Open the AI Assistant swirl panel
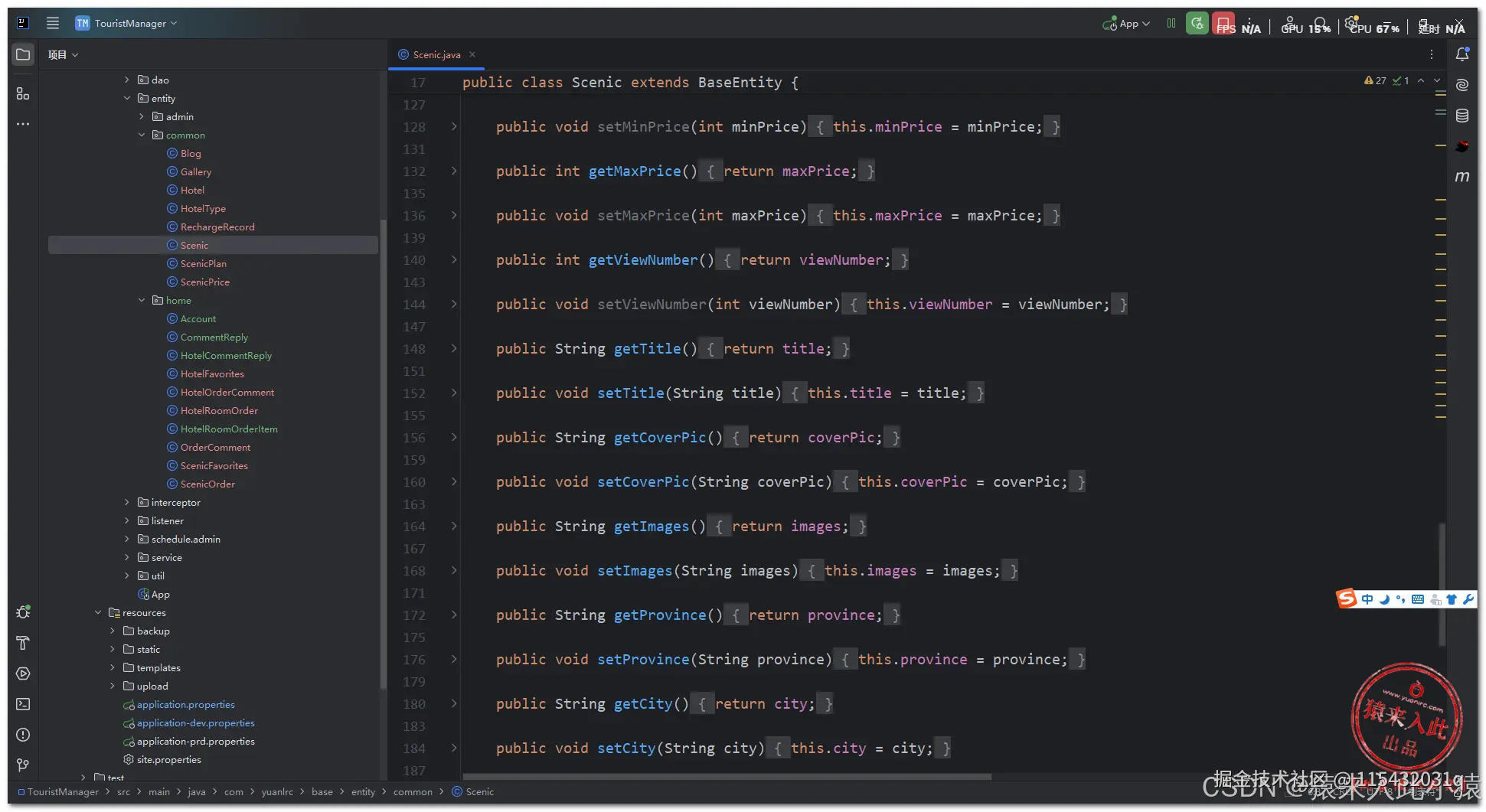Viewport: 1486px width, 812px height. click(x=1462, y=85)
